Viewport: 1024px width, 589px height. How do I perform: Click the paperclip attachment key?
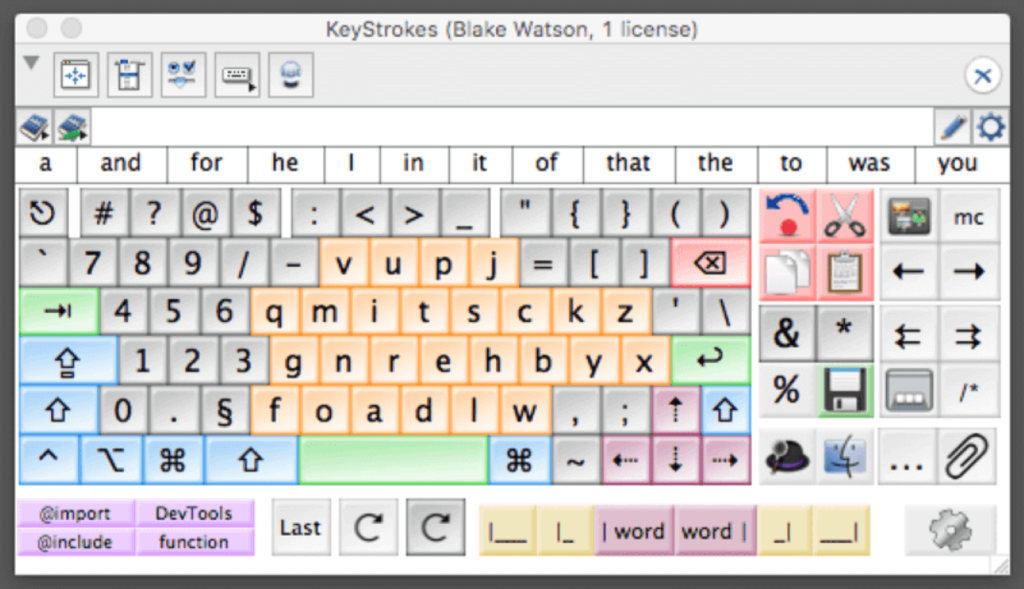point(967,456)
